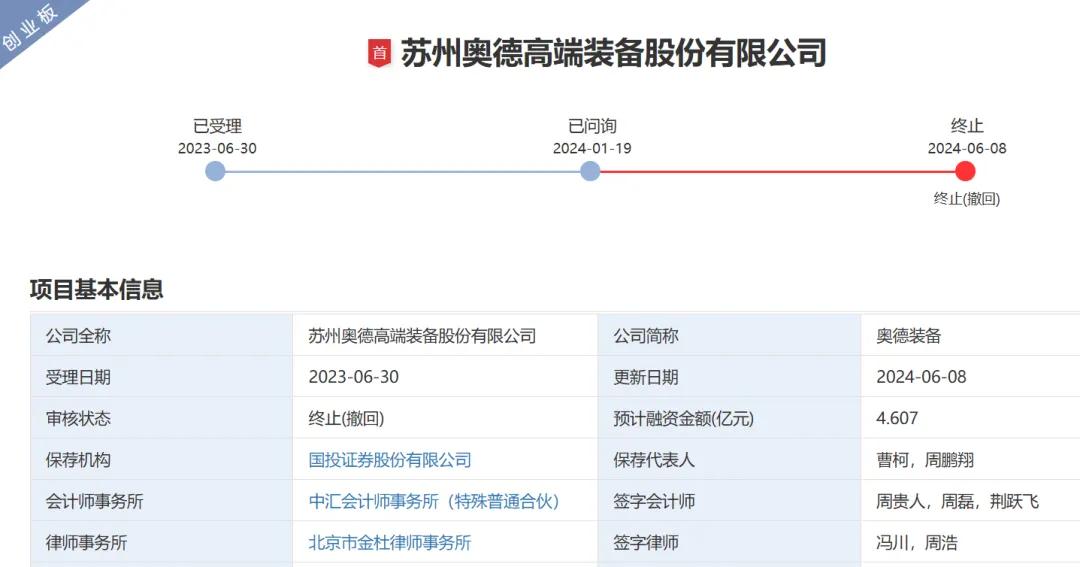Click the 审核状态 value 终止(撤回) in table
The height and width of the screenshot is (567, 1080).
(346, 418)
